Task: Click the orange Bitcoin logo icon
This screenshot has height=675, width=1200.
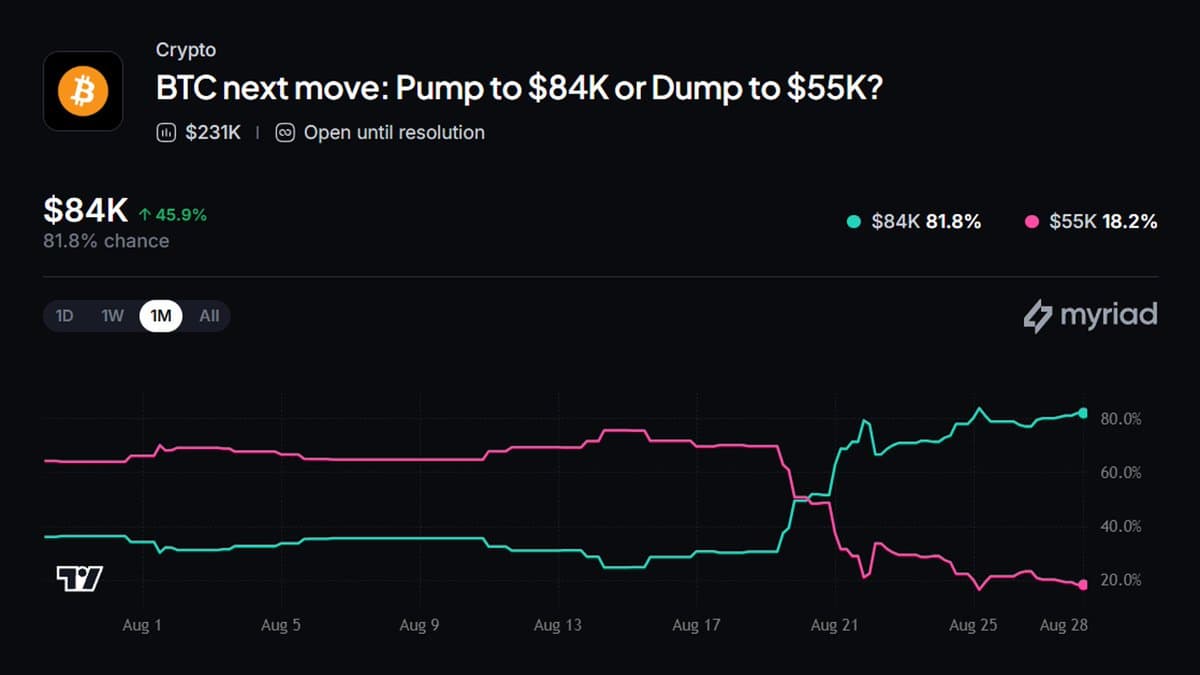Action: [x=83, y=91]
